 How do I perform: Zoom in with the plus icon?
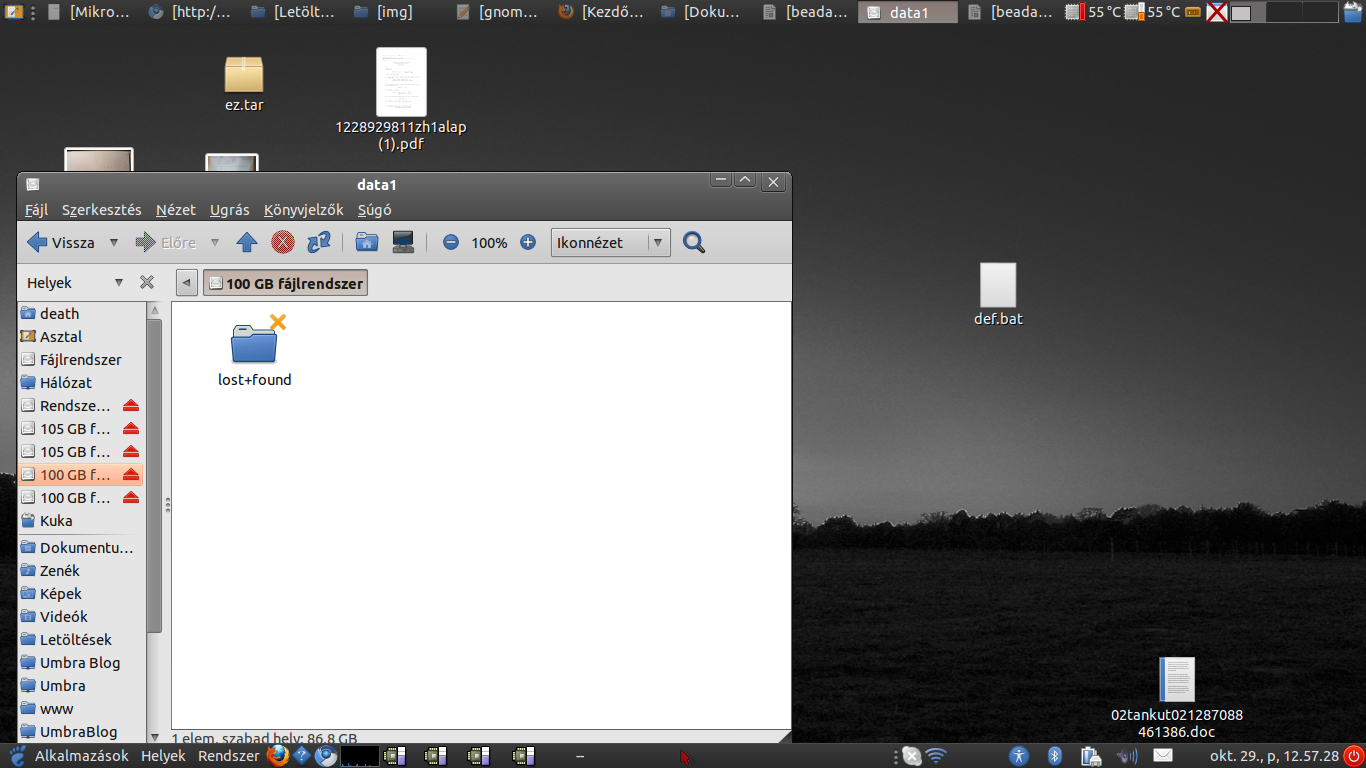pyautogui.click(x=528, y=242)
